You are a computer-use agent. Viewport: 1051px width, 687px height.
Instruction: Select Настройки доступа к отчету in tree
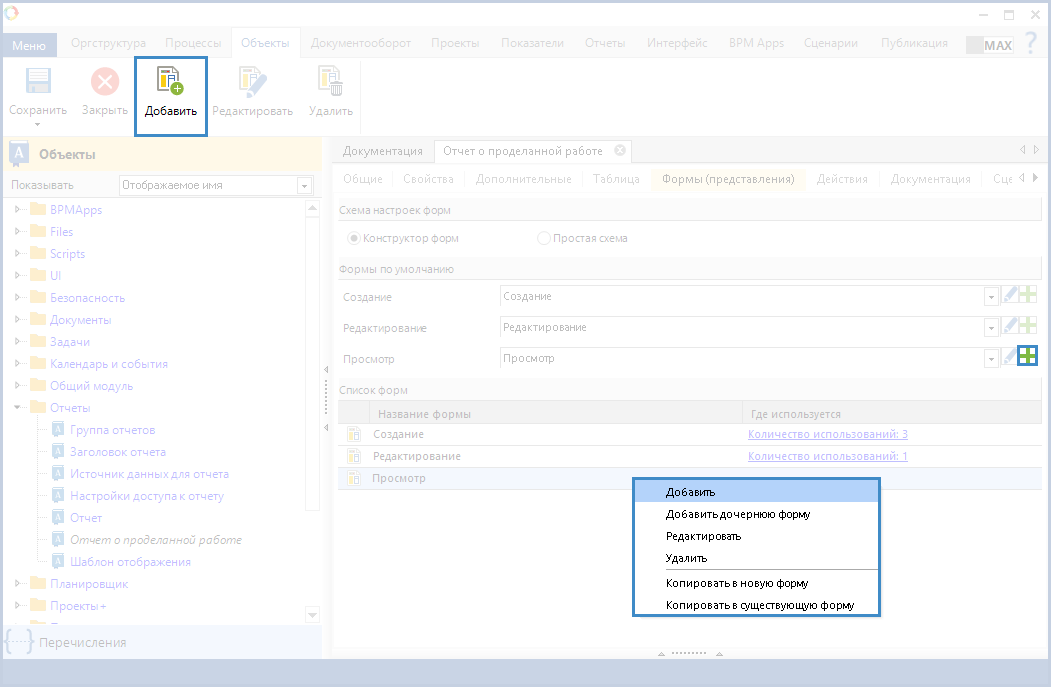click(147, 496)
